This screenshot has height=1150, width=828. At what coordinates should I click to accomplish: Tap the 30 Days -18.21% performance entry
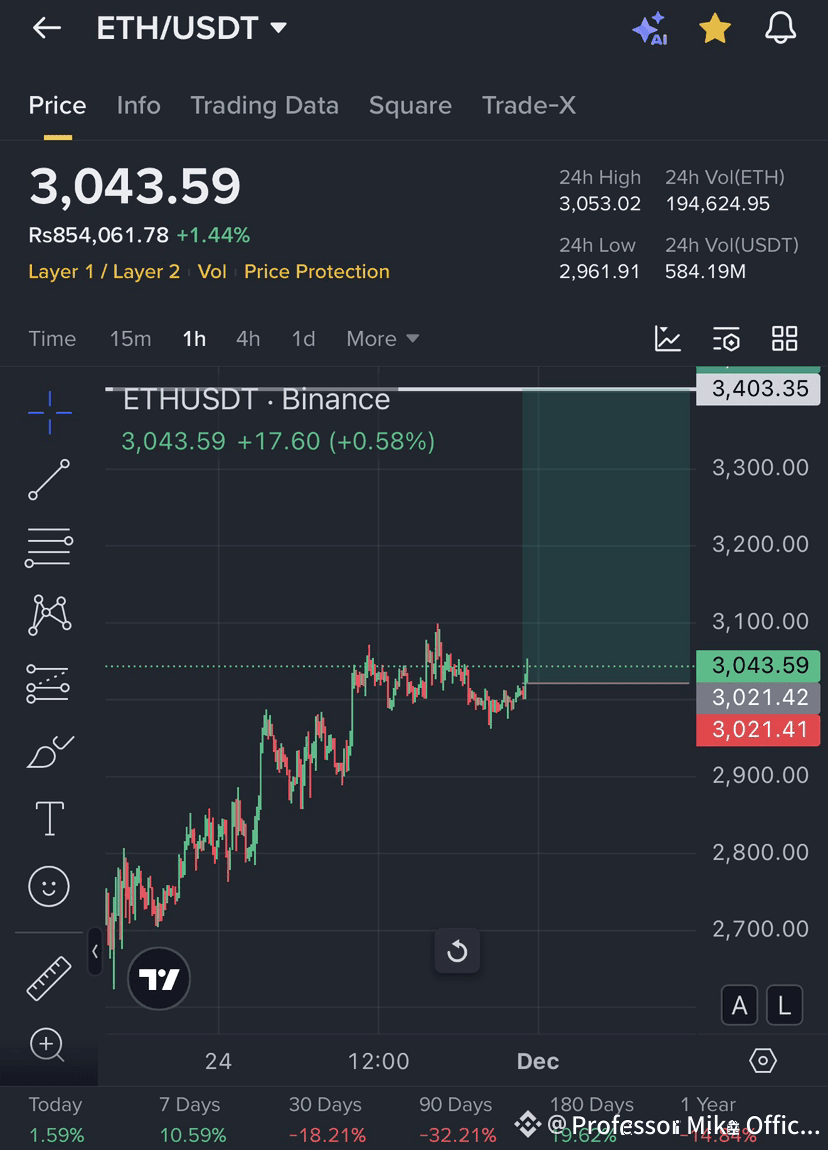click(326, 1120)
